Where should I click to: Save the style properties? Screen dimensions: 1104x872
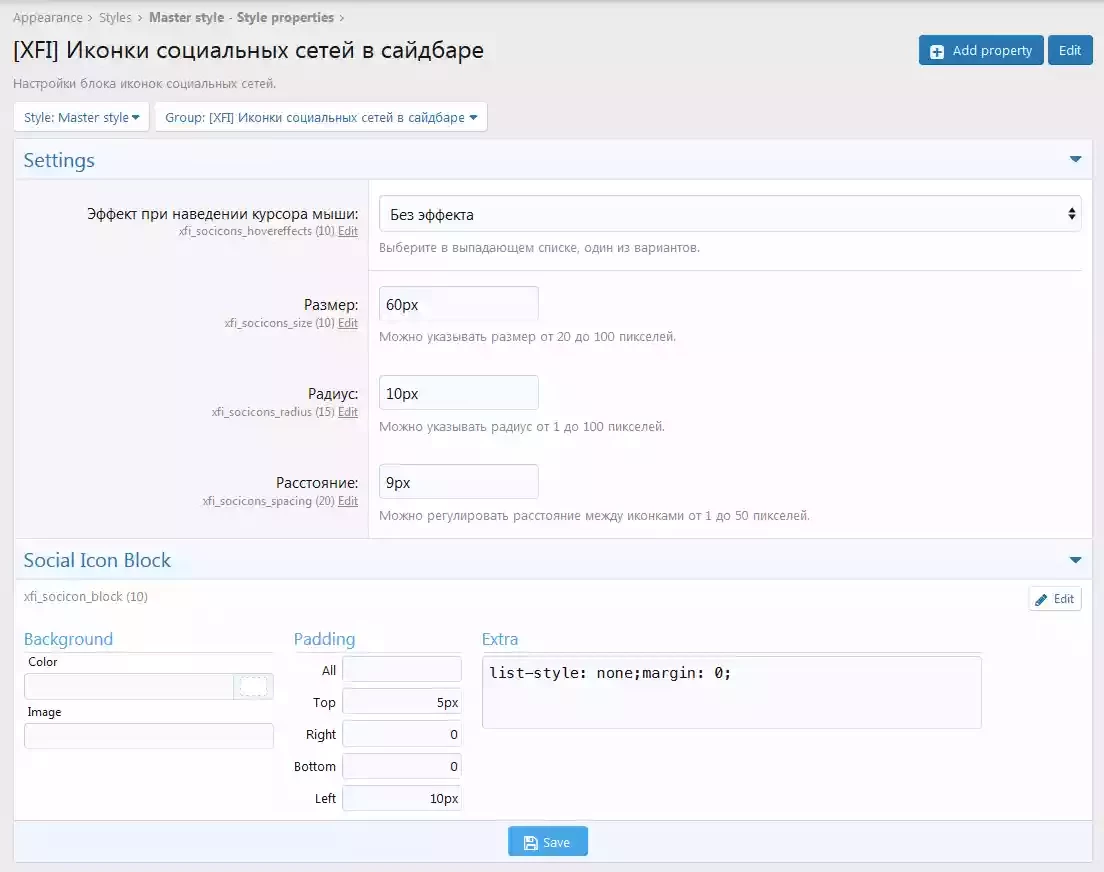548,842
